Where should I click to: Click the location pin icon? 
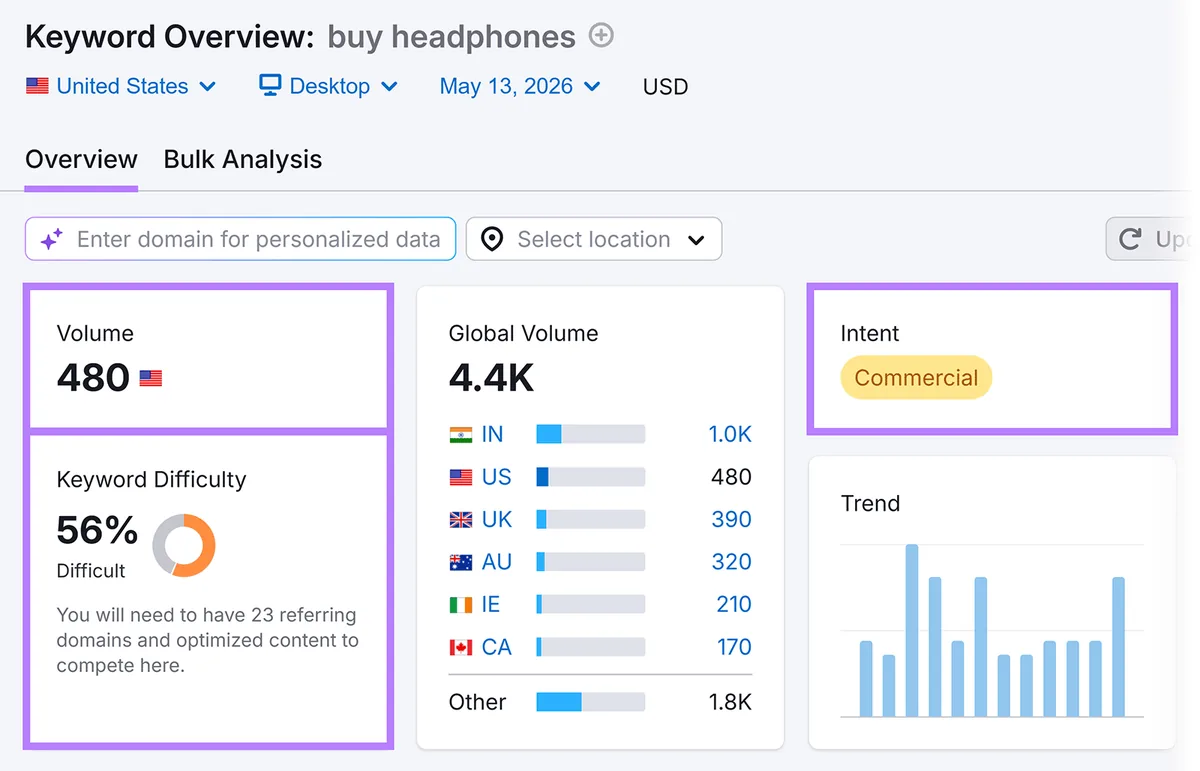491,239
